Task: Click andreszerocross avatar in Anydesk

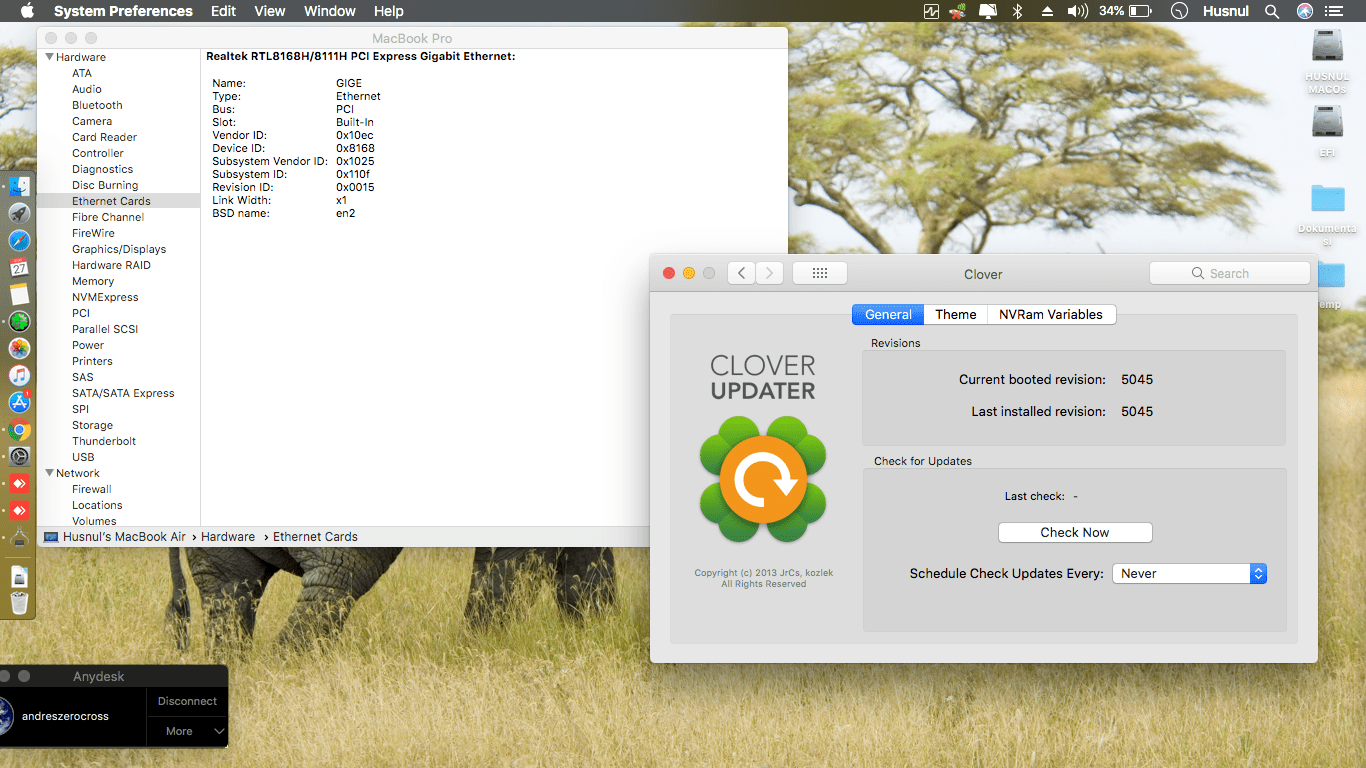Action: (x=6, y=716)
